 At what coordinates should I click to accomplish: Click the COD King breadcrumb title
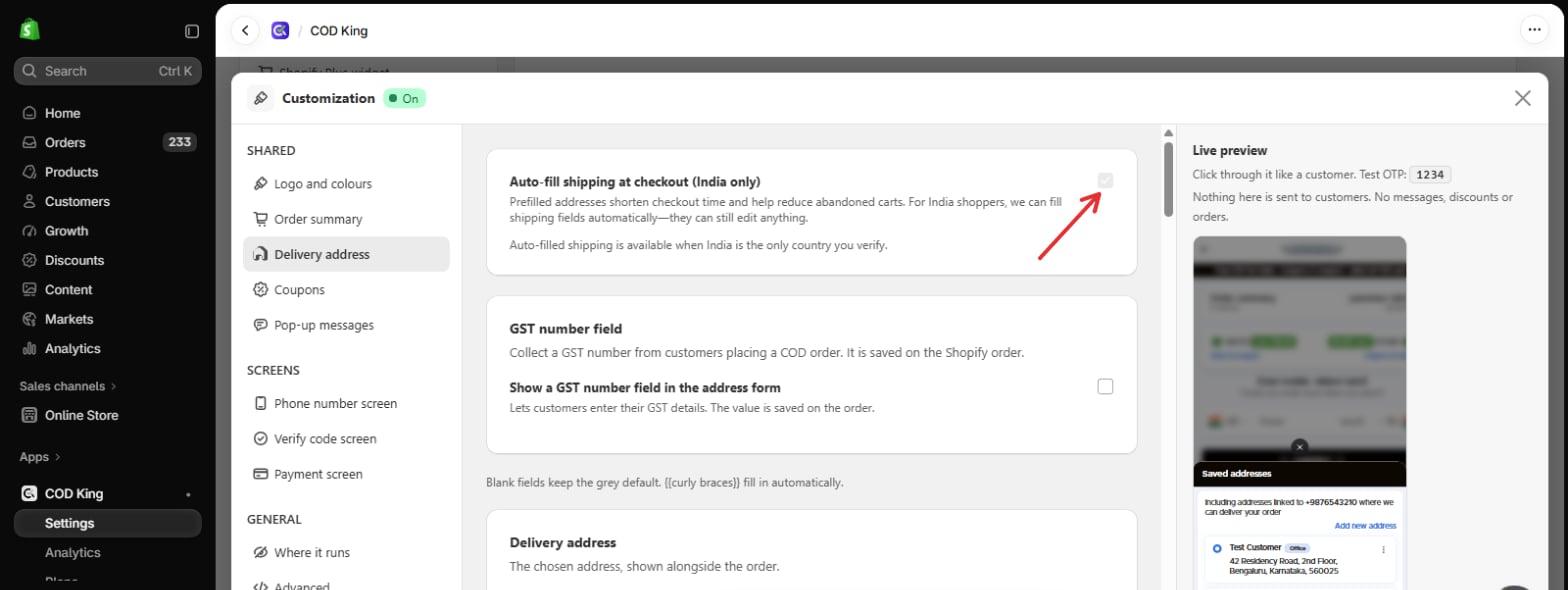(x=339, y=31)
